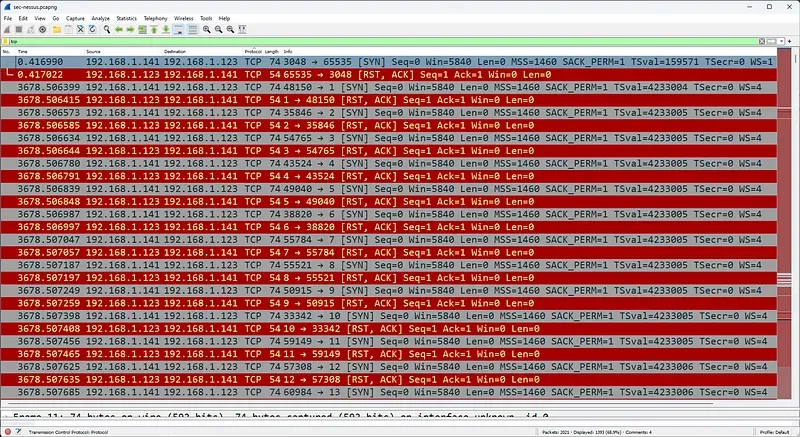800x437 pixels.
Task: Jump to the first packet icon
Action: click(154, 30)
